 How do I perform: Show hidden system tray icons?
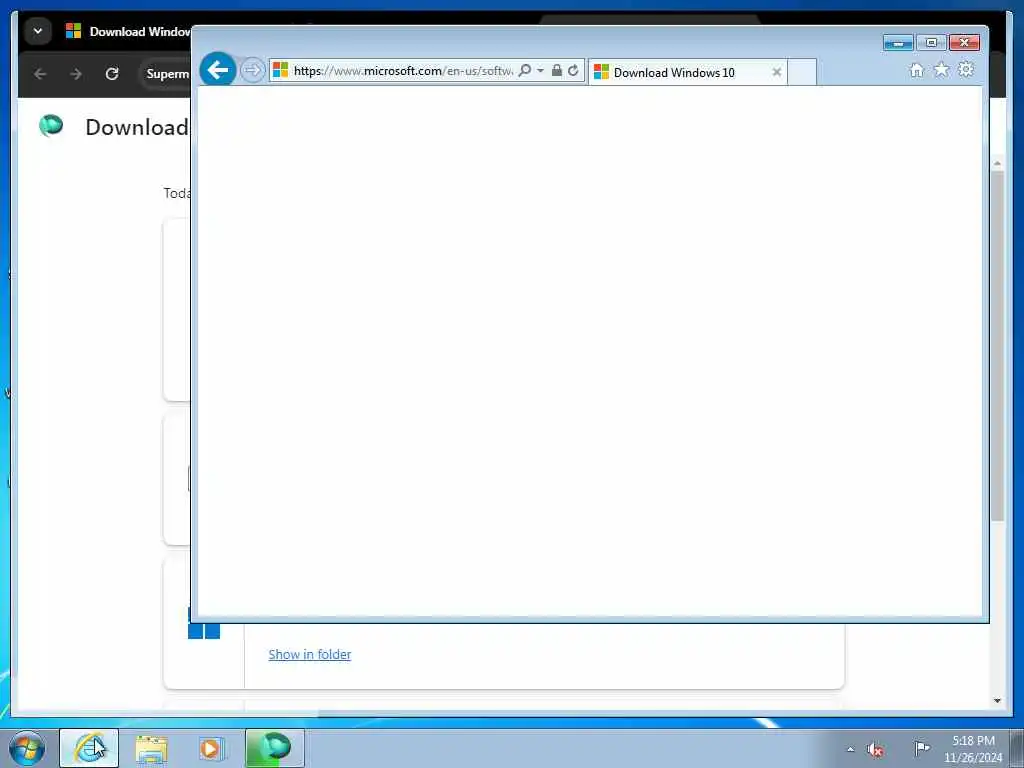pos(850,749)
